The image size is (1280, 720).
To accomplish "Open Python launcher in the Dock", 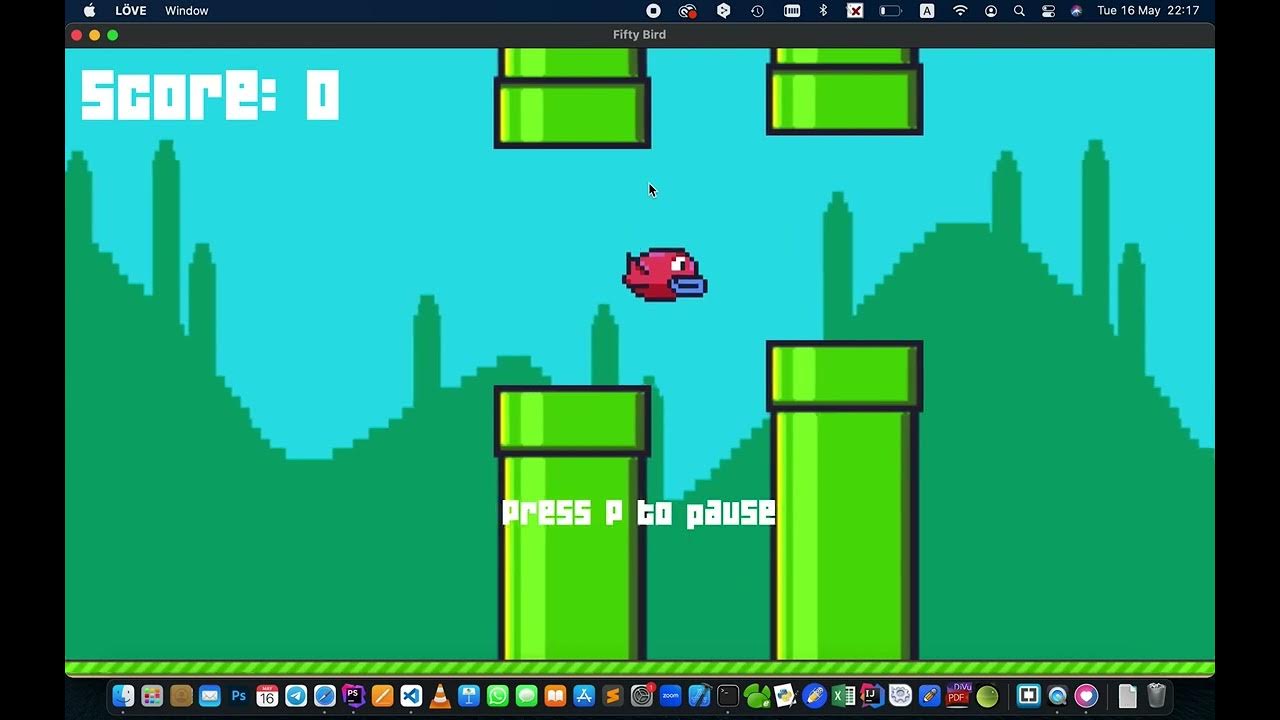I will click(x=786, y=695).
